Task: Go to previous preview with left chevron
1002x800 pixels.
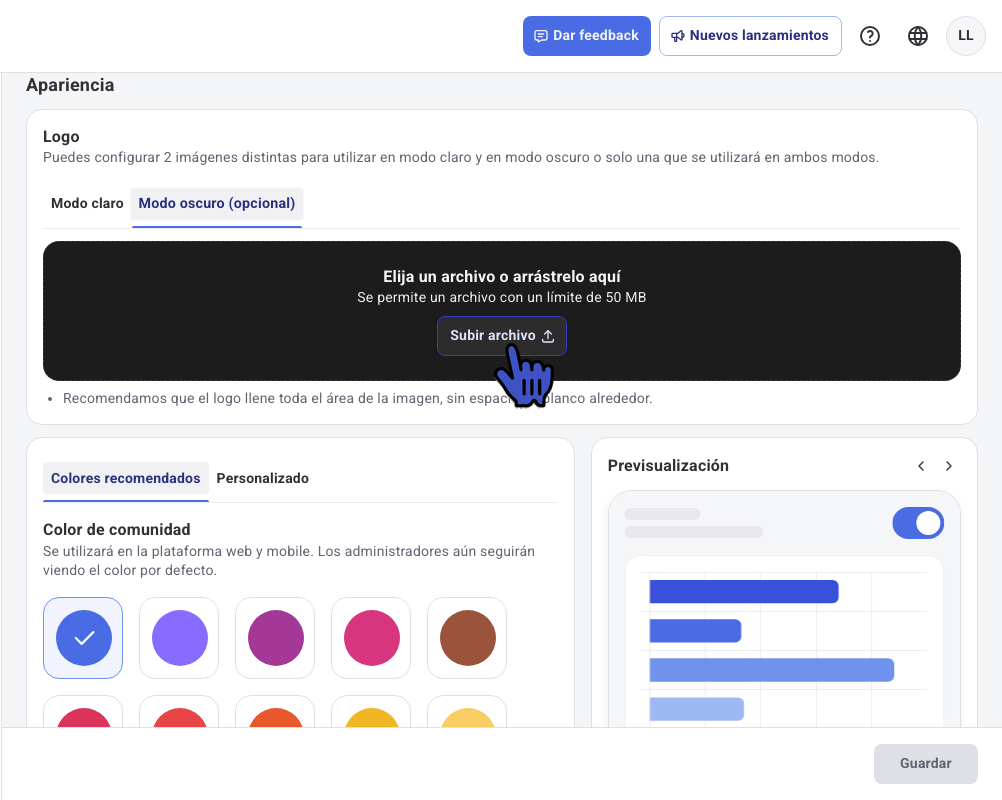Action: pyautogui.click(x=921, y=466)
